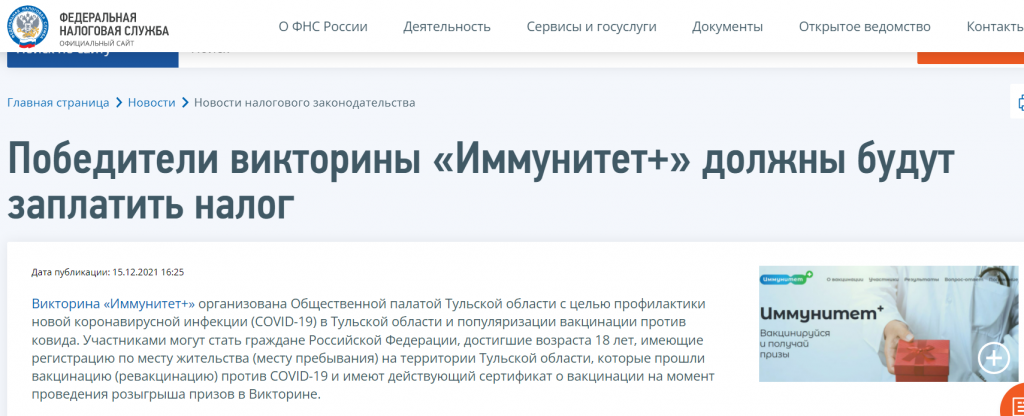Screen dimensions: 1024x416
Task: Click the chevron after «Главная страница» breadcrumb
Action: (x=119, y=103)
